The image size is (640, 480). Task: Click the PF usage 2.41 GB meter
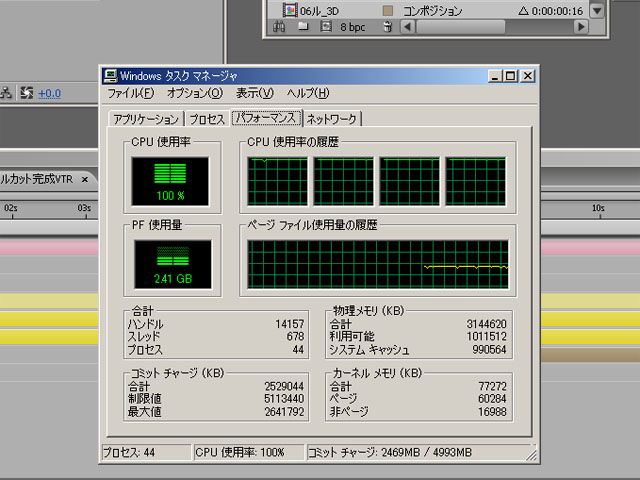pyautogui.click(x=173, y=264)
